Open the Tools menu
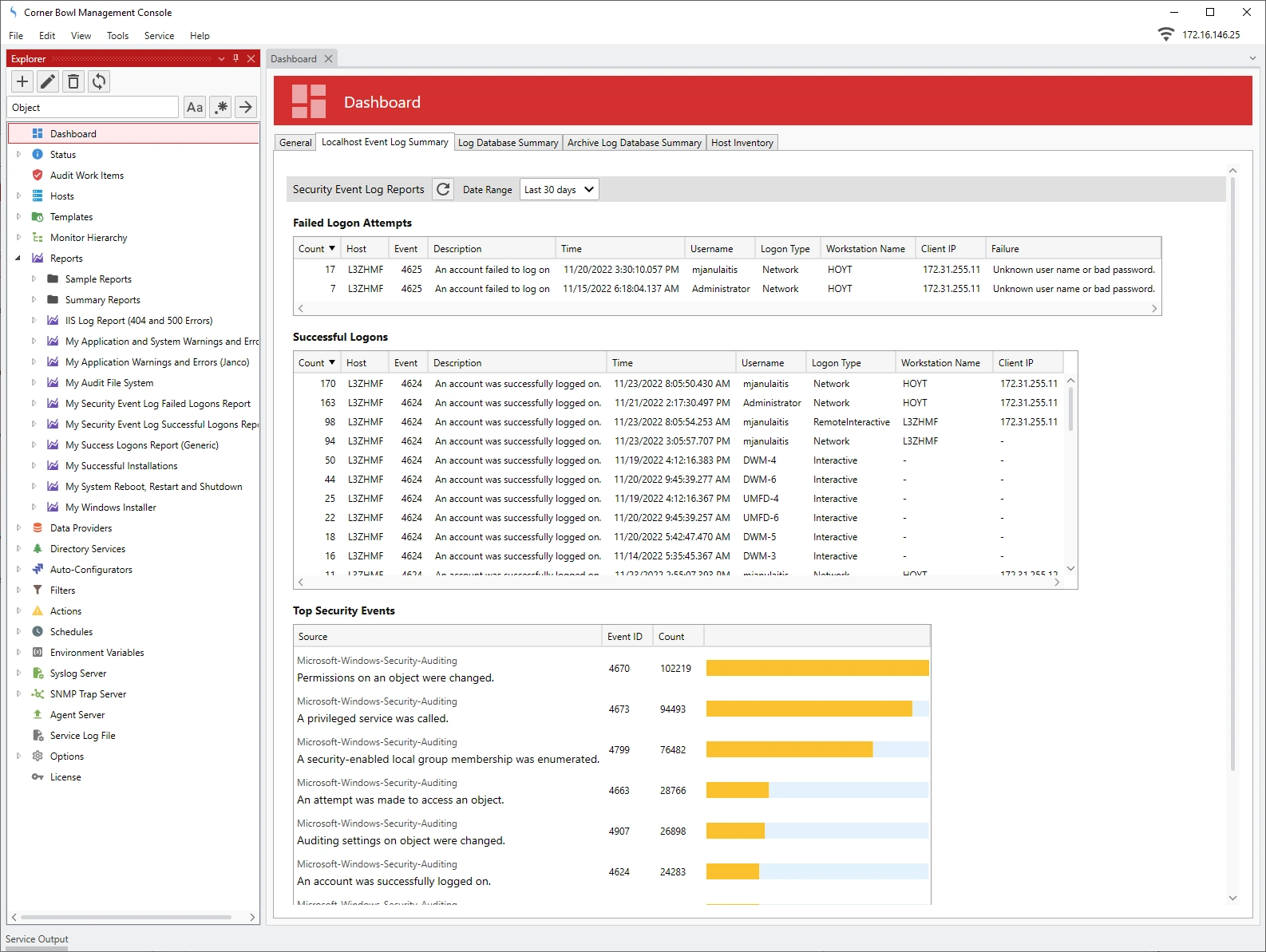The image size is (1266, 952). [x=117, y=36]
